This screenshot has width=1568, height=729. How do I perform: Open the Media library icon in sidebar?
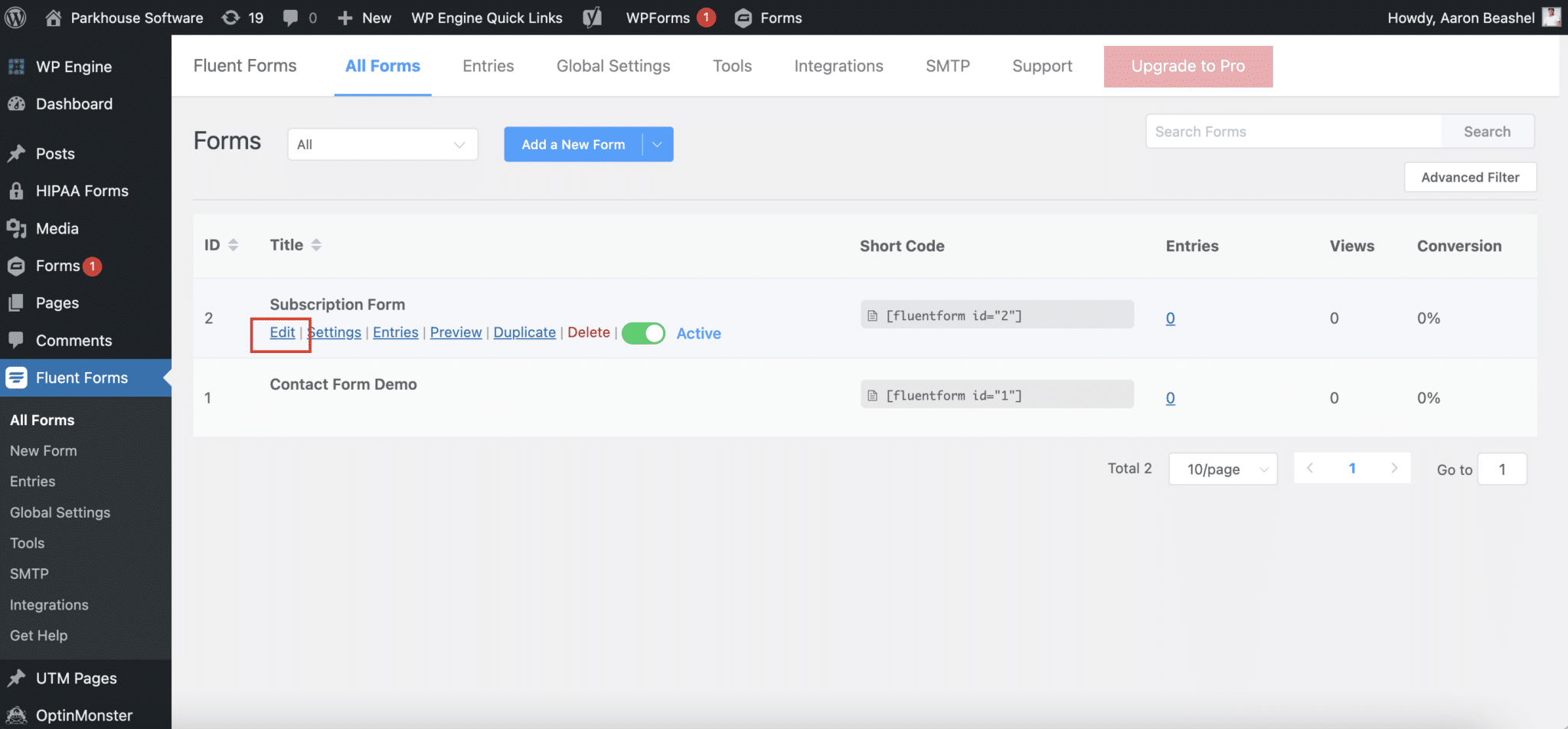[17, 228]
